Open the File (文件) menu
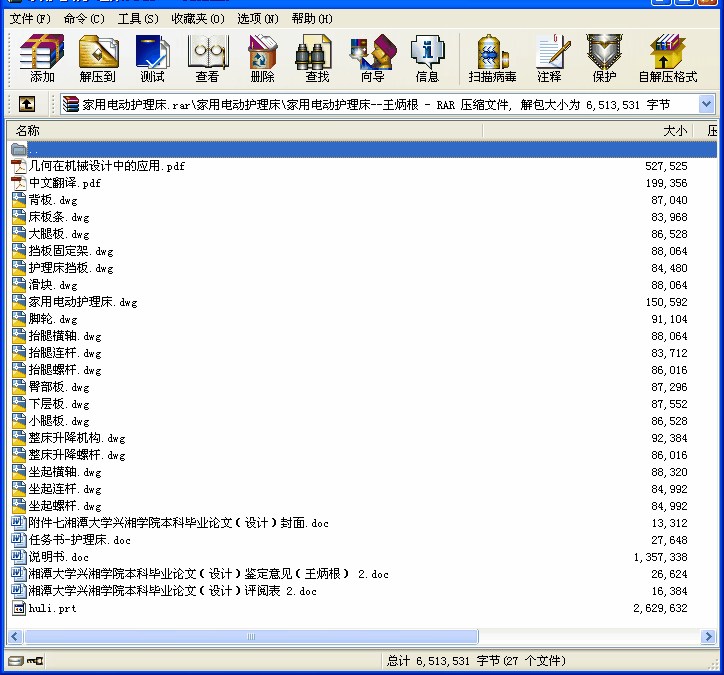Viewport: 724px width, 675px height. (29, 19)
